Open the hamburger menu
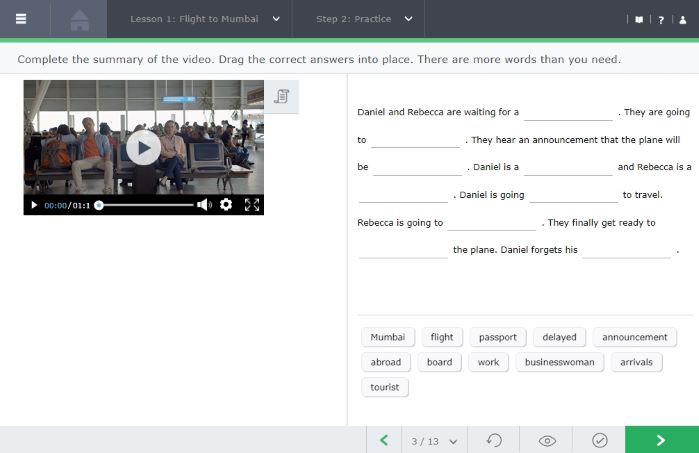Image resolution: width=699 pixels, height=453 pixels. (20, 19)
